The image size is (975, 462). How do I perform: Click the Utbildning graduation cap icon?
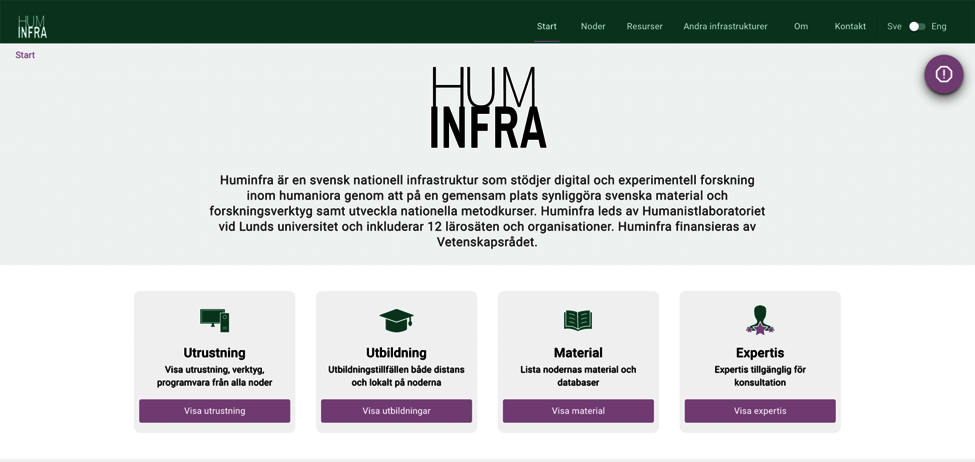[396, 320]
